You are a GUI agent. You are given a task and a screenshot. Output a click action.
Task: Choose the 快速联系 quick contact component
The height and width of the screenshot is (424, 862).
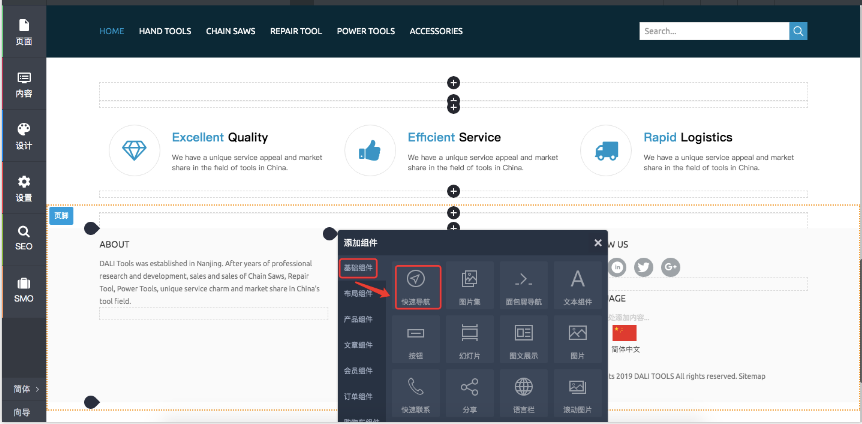click(416, 392)
